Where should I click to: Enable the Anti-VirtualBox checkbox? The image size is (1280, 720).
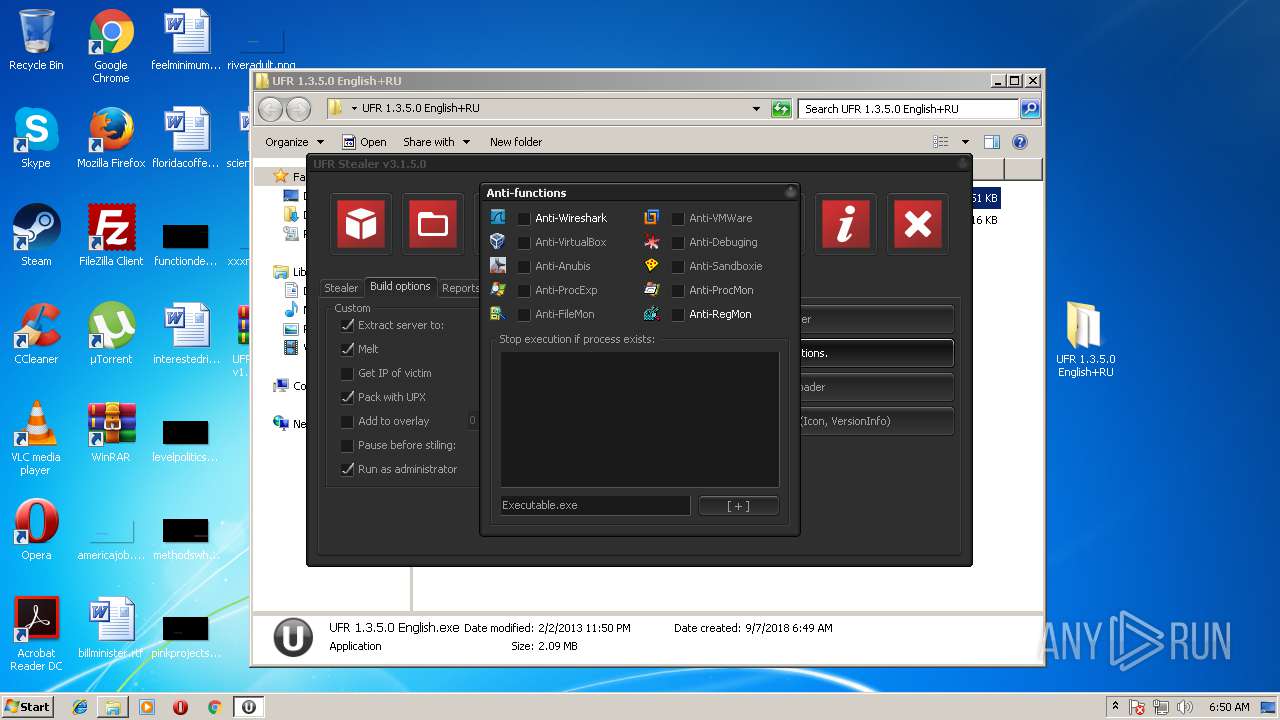coord(524,242)
